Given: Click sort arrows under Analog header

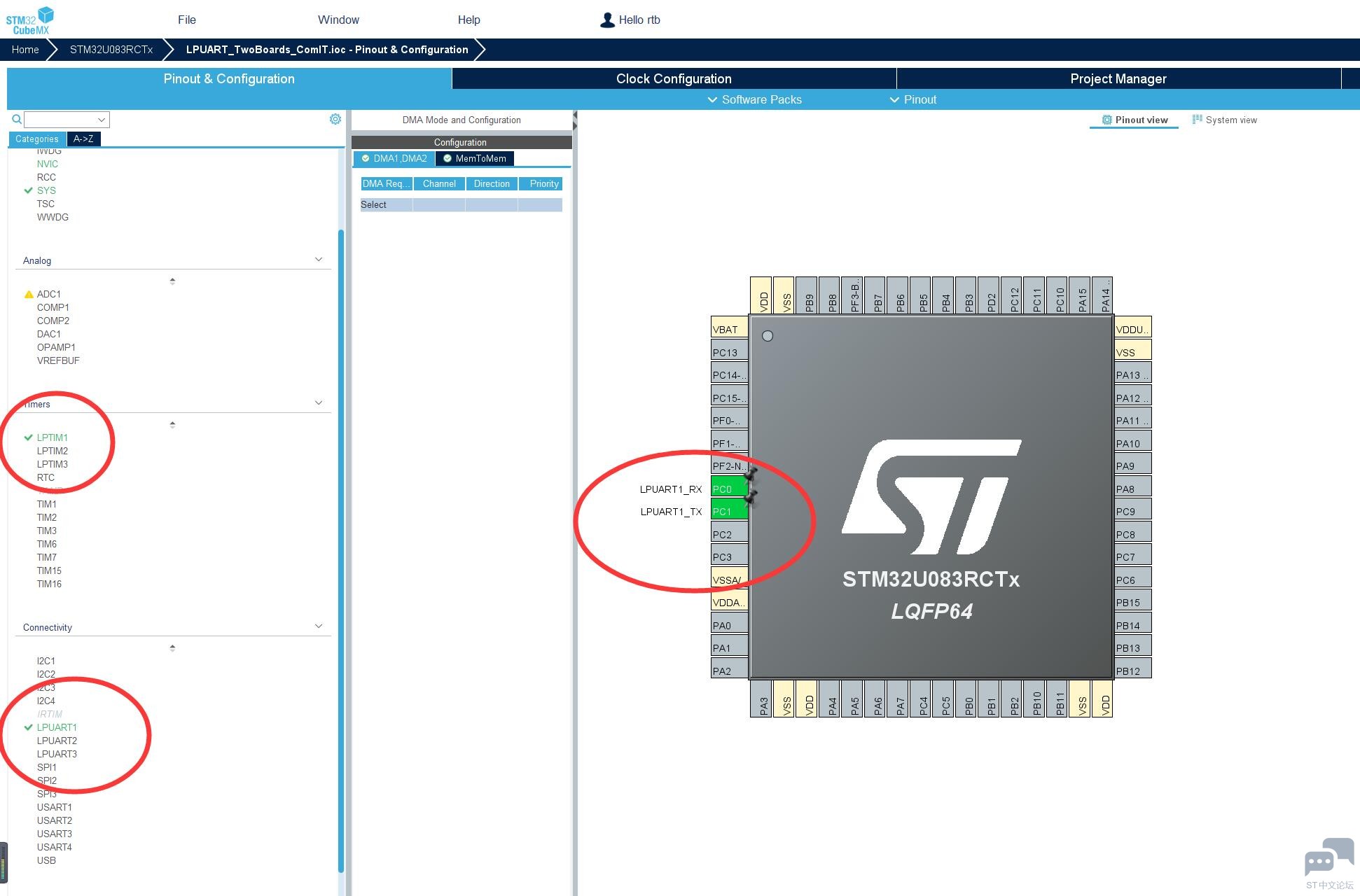Looking at the screenshot, I should pos(172,281).
